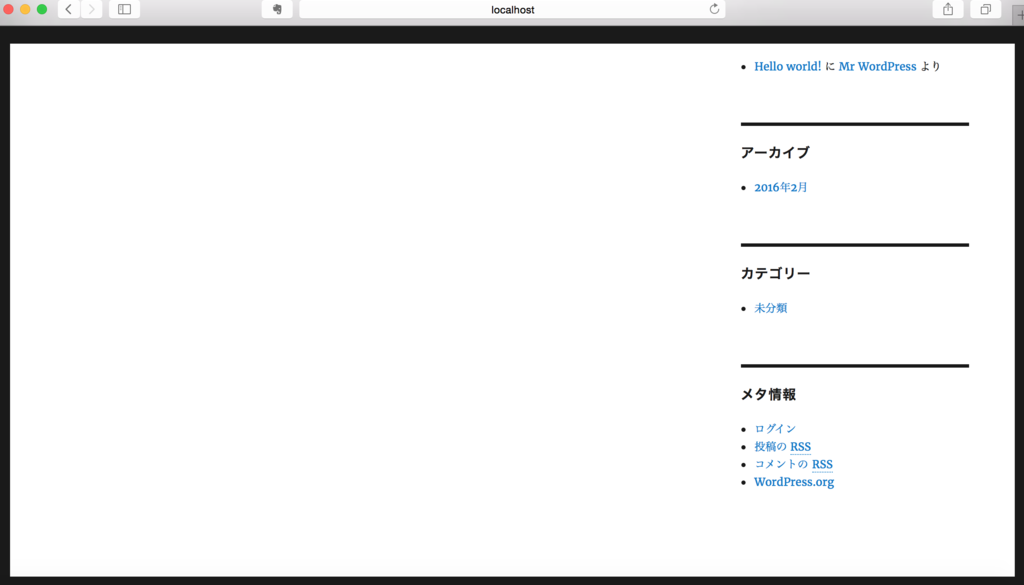This screenshot has width=1024, height=585.
Task: Select the カテゴリー heading text
Action: pos(775,273)
